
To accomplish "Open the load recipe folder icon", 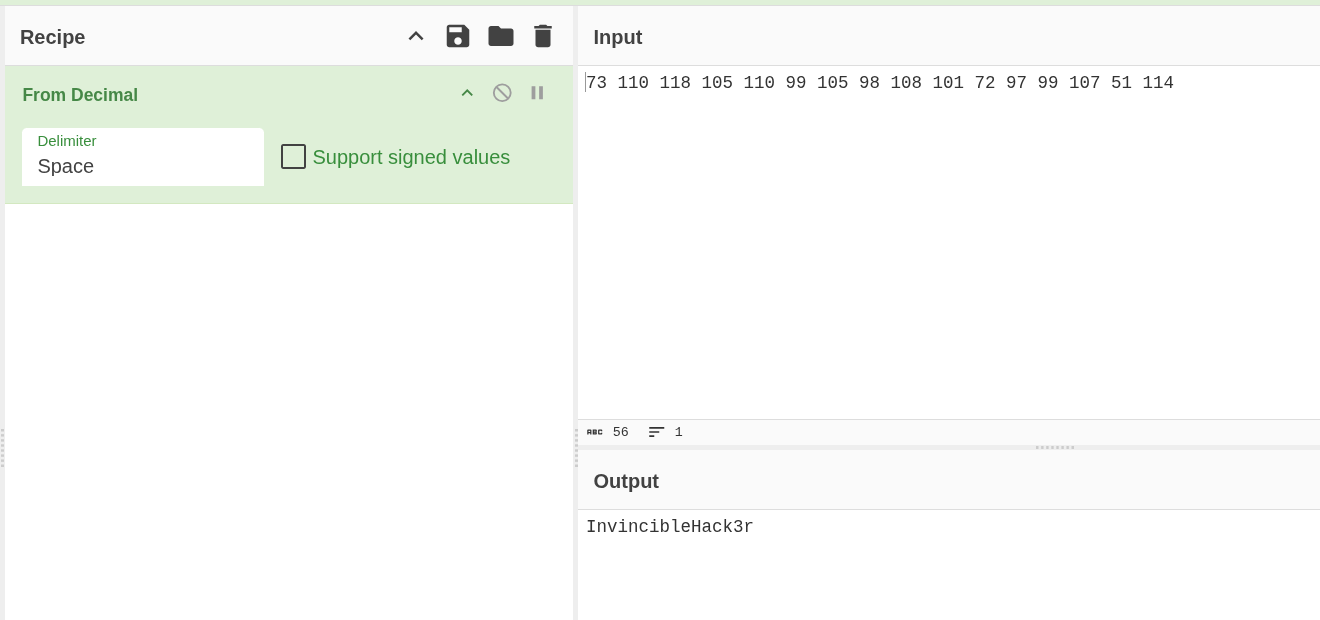I will (x=501, y=37).
